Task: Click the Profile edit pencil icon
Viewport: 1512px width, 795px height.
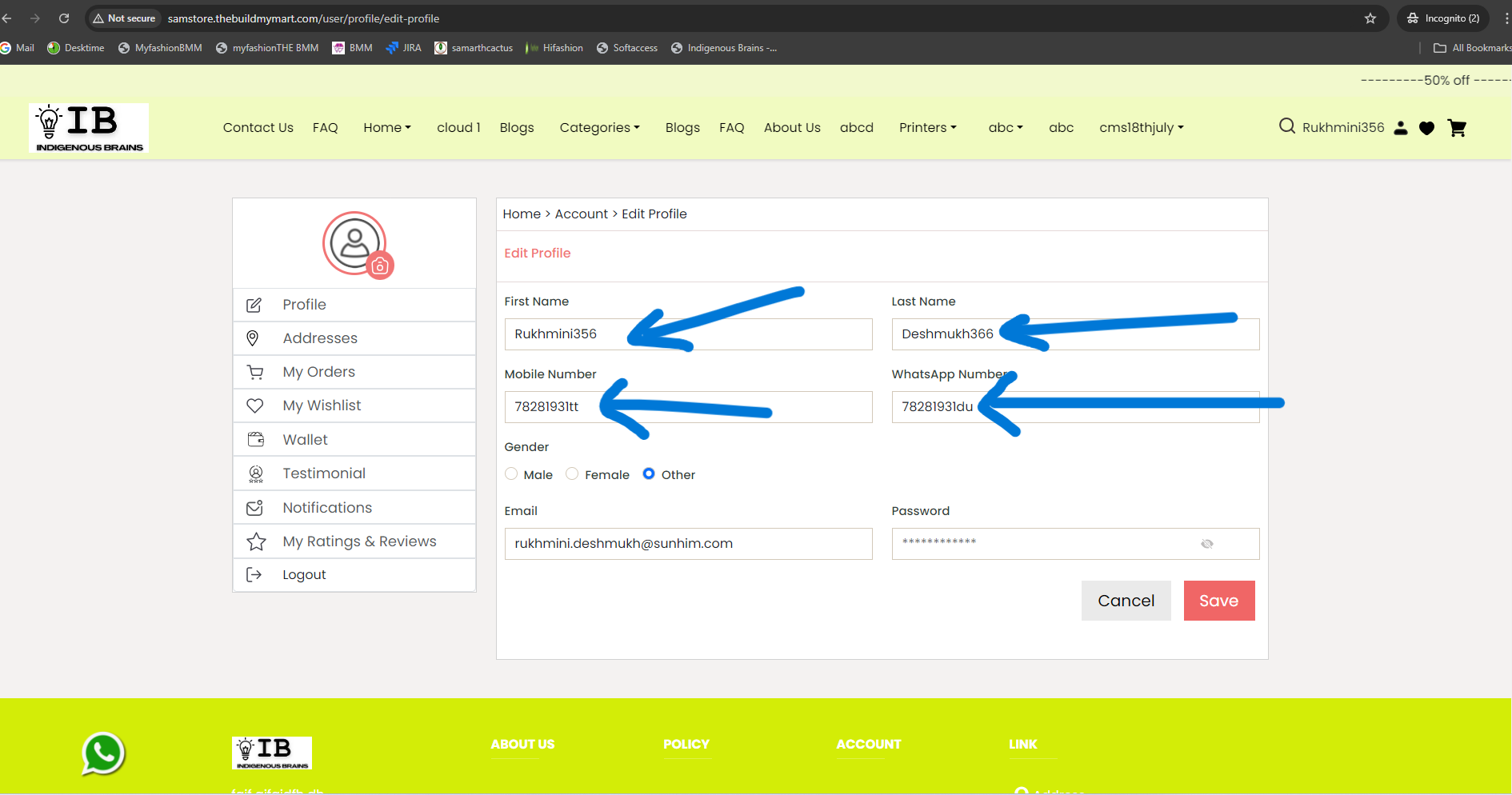Action: [x=254, y=305]
